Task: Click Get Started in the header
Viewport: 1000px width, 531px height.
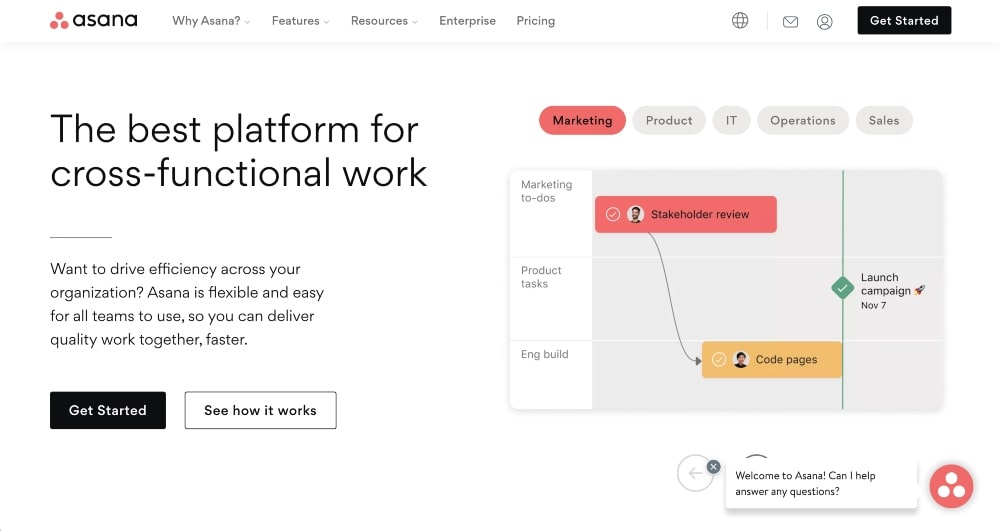Action: click(904, 20)
